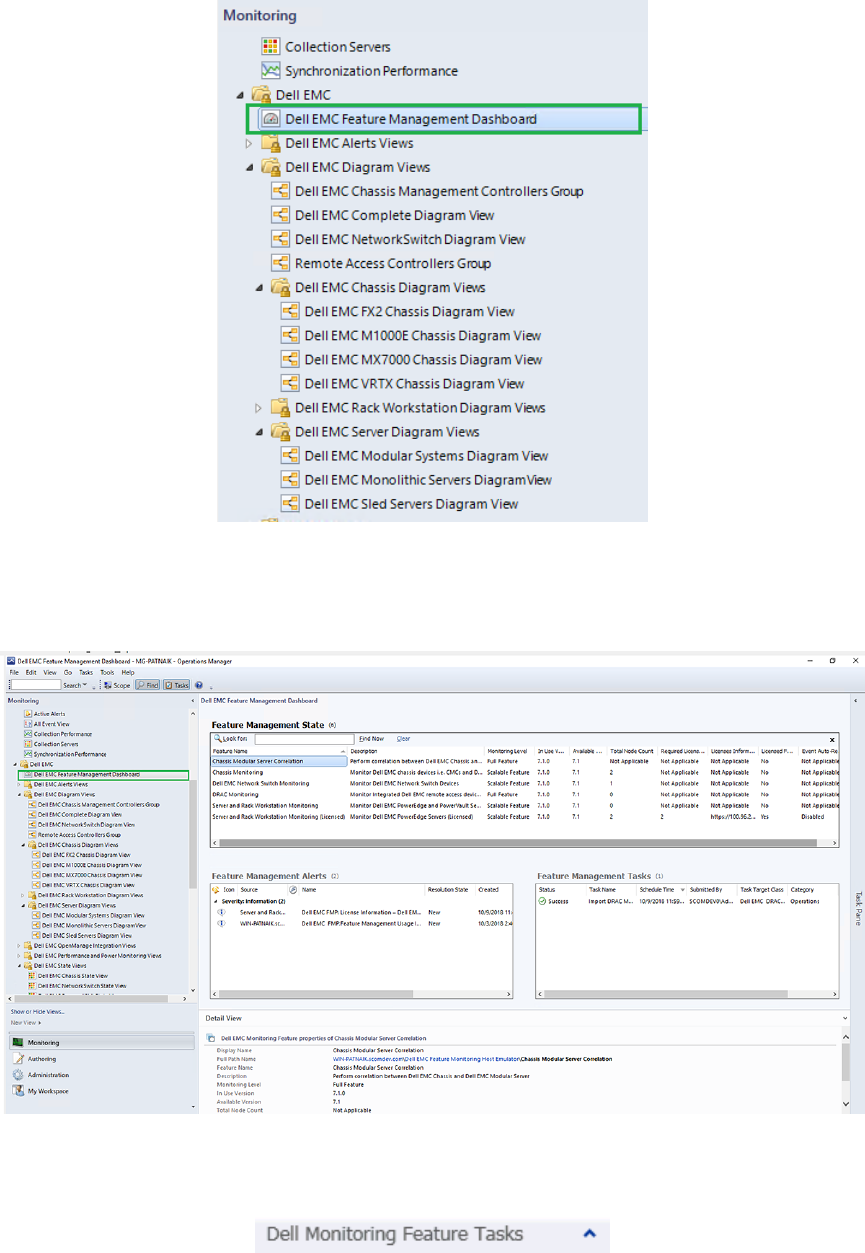Click the Active Alerts icon in the Operations Manager tree
The image size is (865, 1253).
[28, 714]
